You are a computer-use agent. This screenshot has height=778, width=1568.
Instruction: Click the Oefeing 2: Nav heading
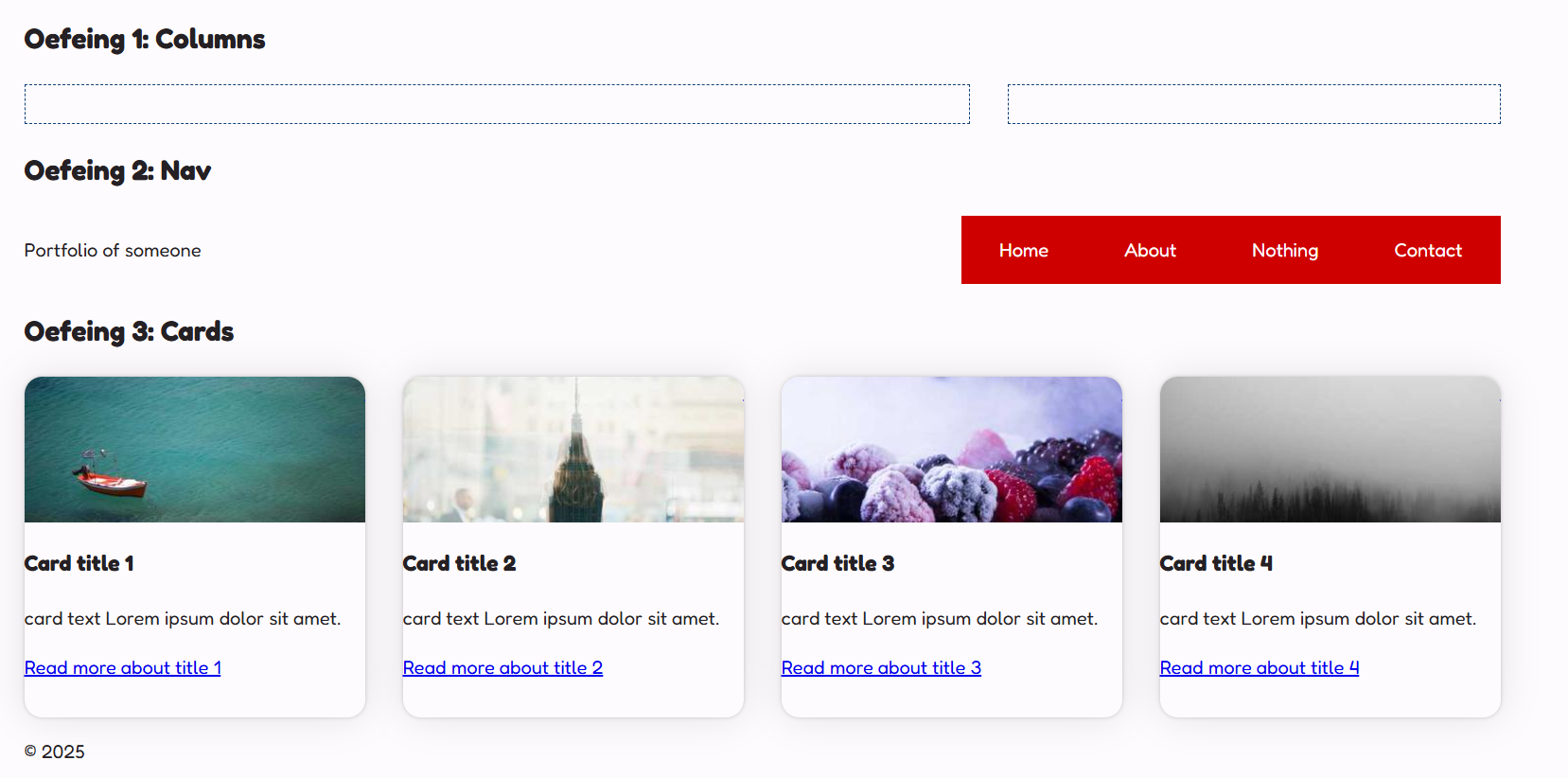[117, 171]
